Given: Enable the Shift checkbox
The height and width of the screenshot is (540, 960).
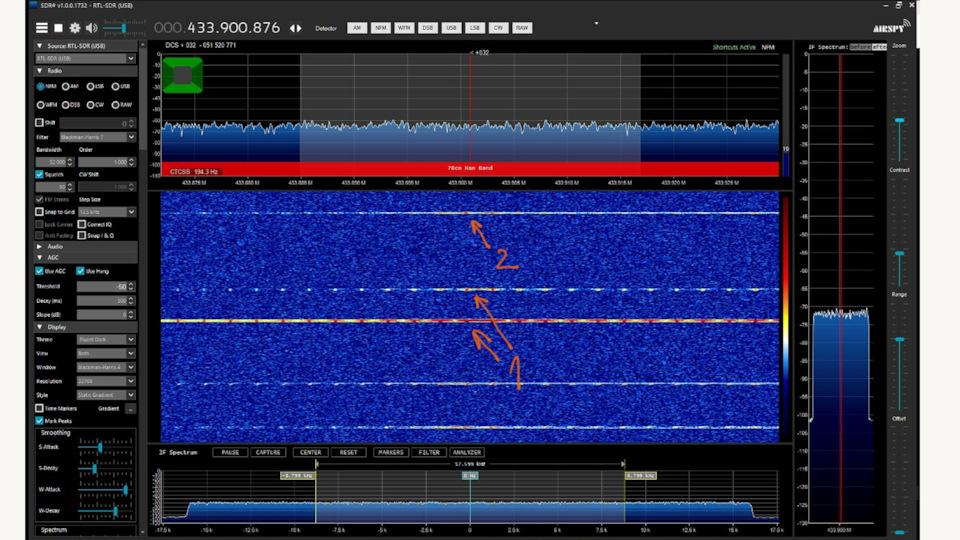Looking at the screenshot, I should click(40, 122).
